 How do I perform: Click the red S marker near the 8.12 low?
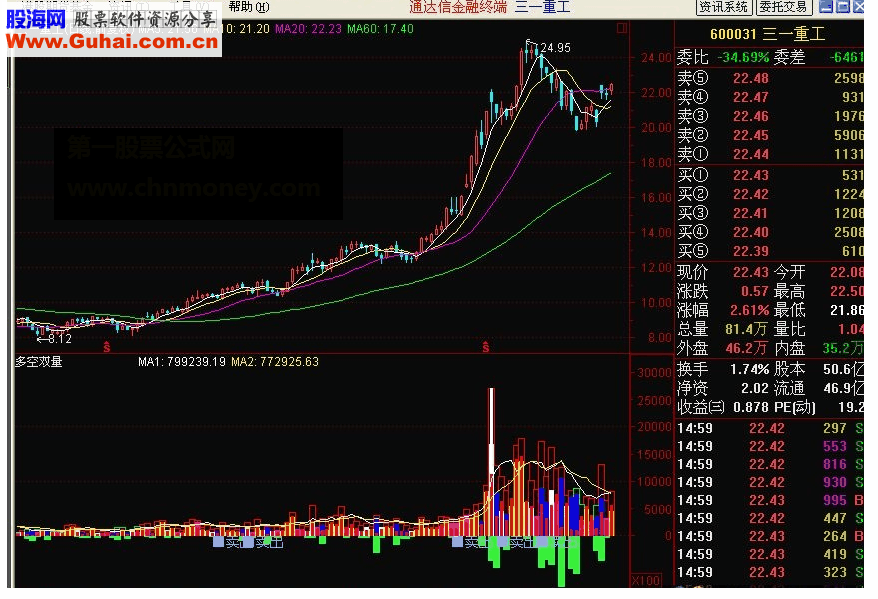tap(106, 348)
